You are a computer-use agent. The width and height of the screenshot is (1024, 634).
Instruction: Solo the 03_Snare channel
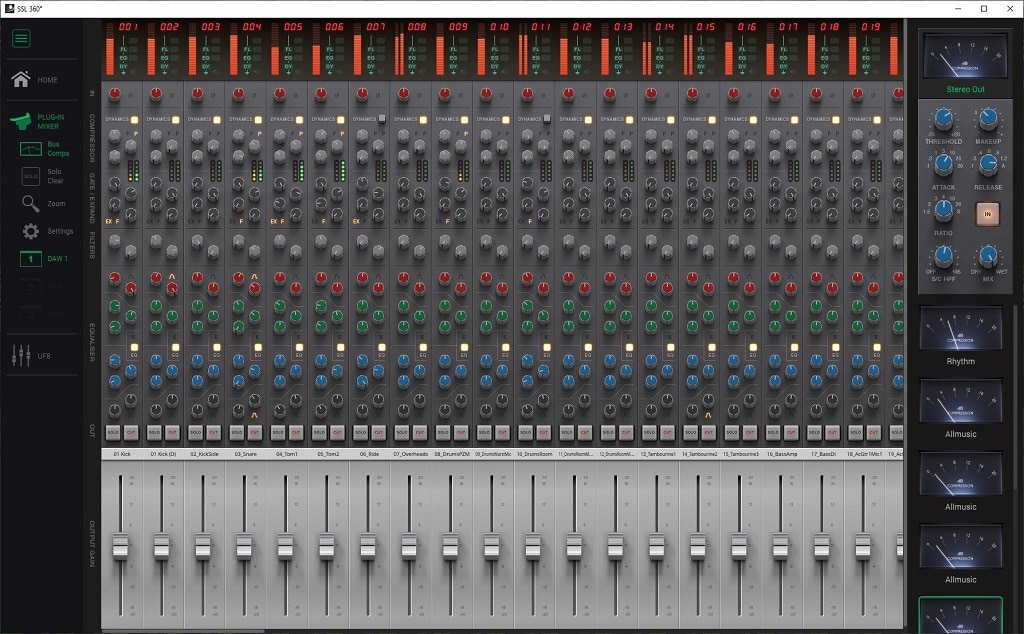pyautogui.click(x=236, y=432)
